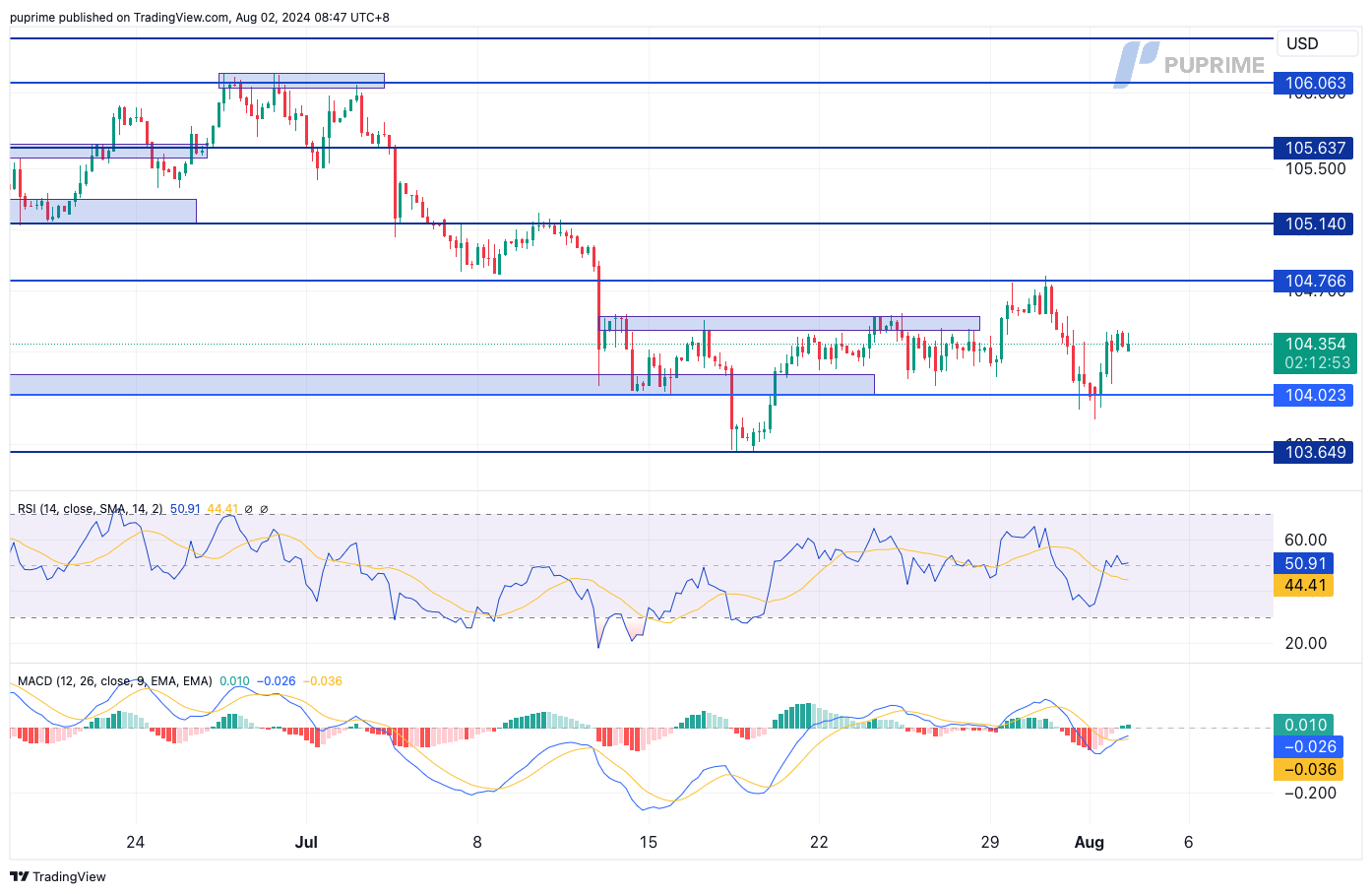The width and height of the screenshot is (1372, 894).
Task: Select the rectangle zone just above 105.140 line
Action: [x=103, y=211]
